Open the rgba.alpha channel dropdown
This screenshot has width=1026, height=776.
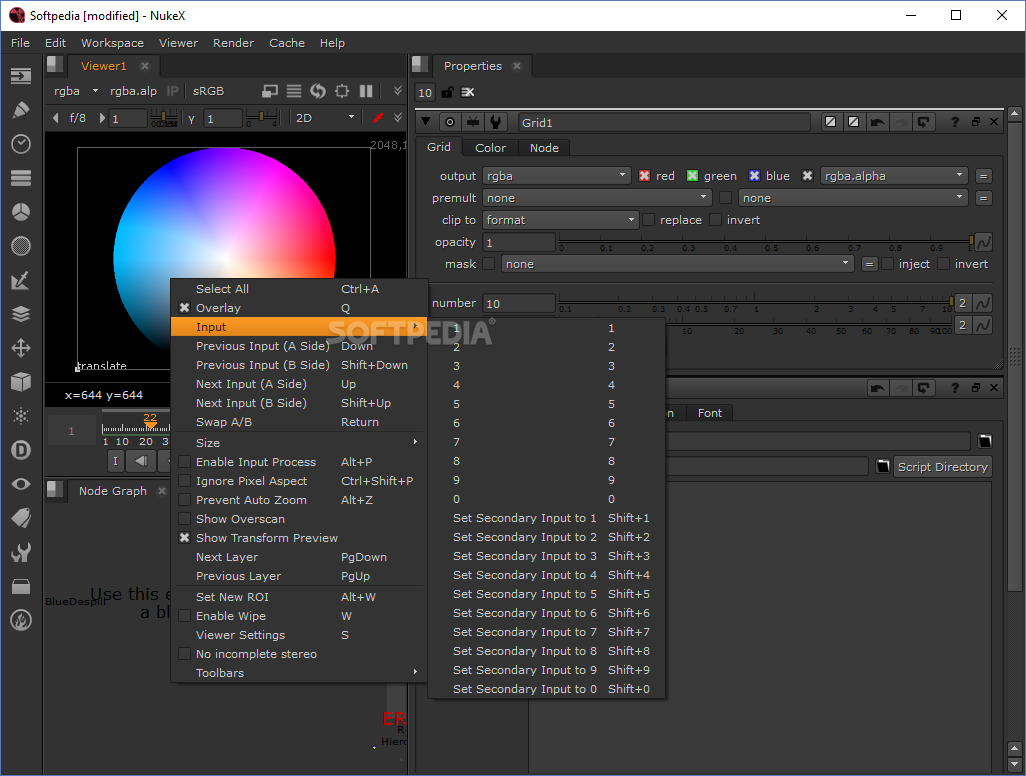[x=894, y=176]
